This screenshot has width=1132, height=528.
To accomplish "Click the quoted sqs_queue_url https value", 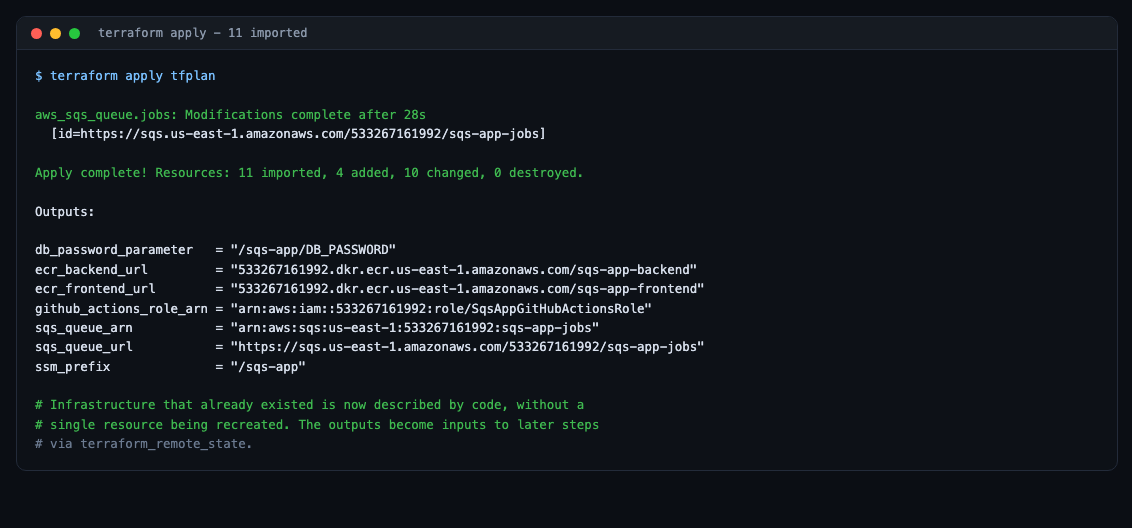I will (x=468, y=347).
